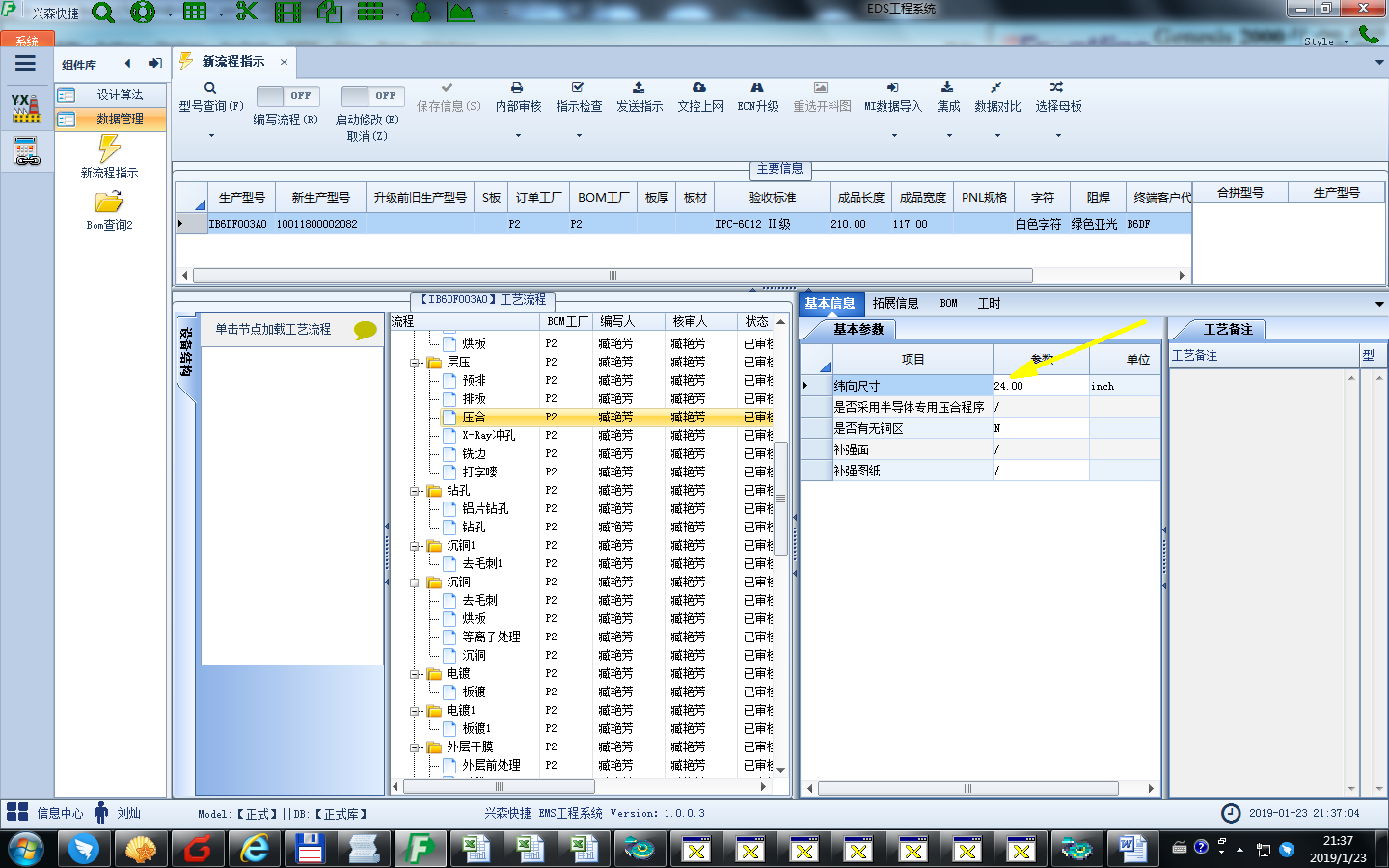Click 内部审核 printer tool
Screen dimensions: 1389x868
click(x=518, y=97)
